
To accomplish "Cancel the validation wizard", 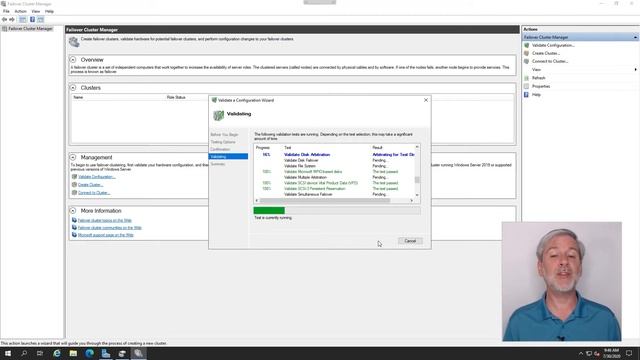I will tap(410, 241).
